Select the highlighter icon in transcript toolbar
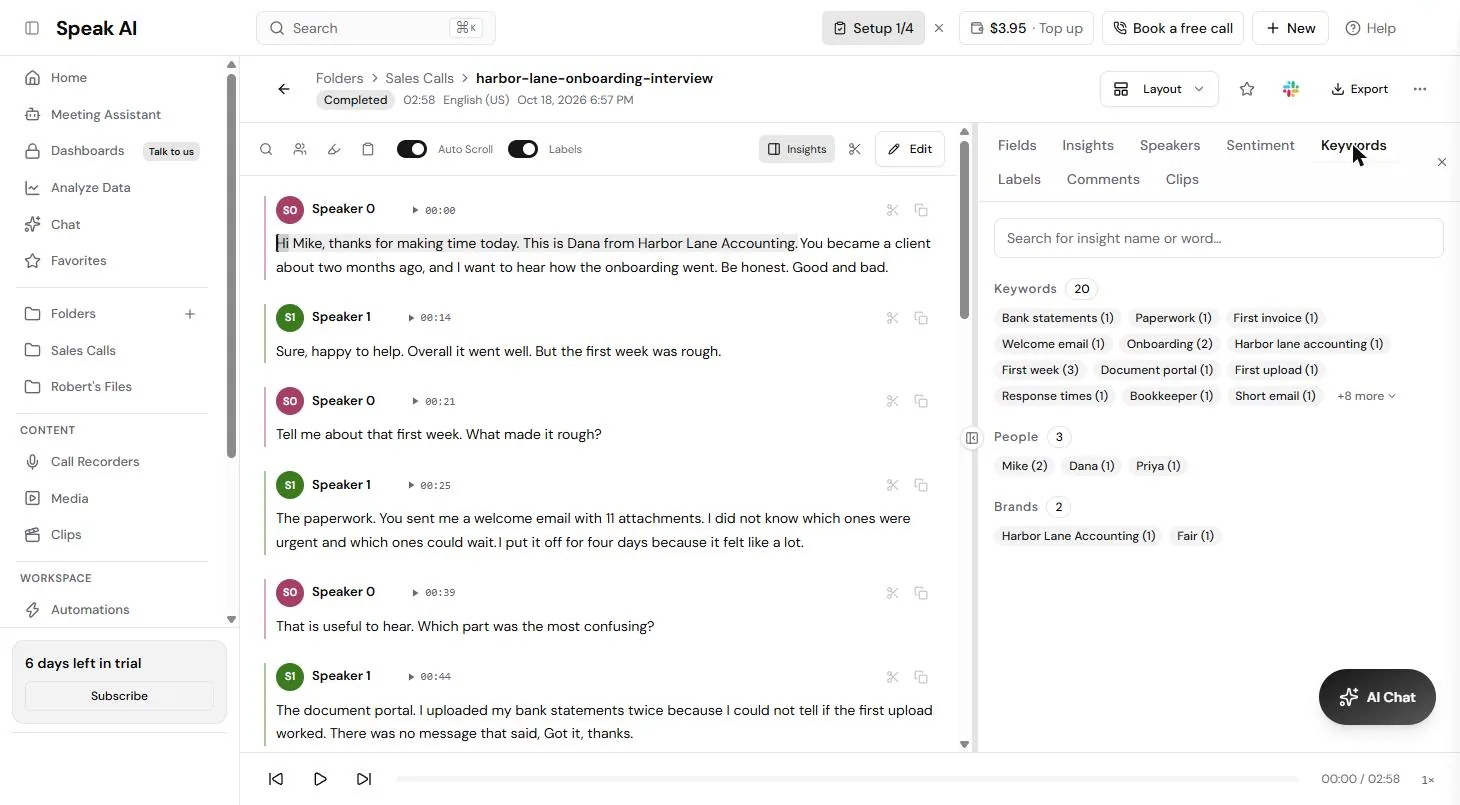The width and height of the screenshot is (1460, 805). click(x=334, y=149)
